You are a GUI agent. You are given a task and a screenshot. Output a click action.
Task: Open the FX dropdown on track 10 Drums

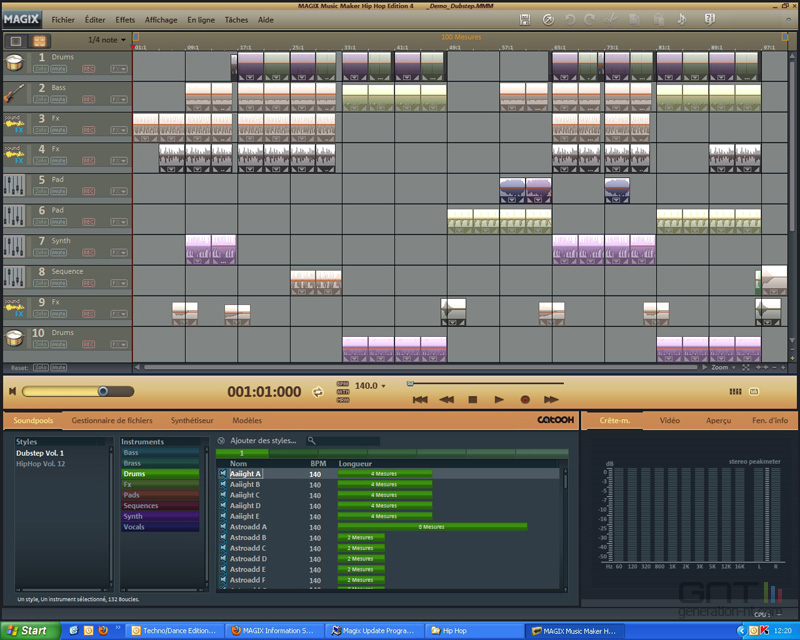click(x=119, y=344)
